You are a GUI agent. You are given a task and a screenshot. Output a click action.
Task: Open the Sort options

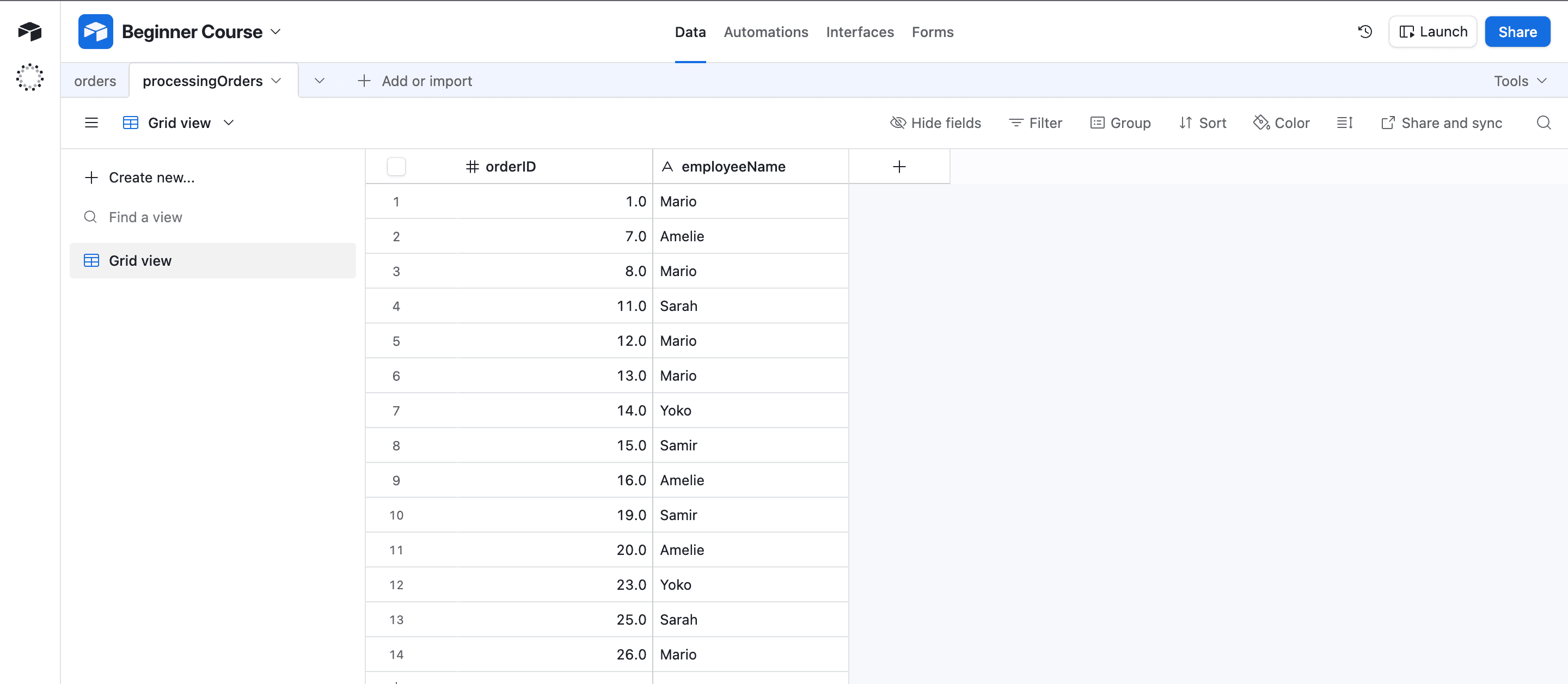(x=1202, y=123)
